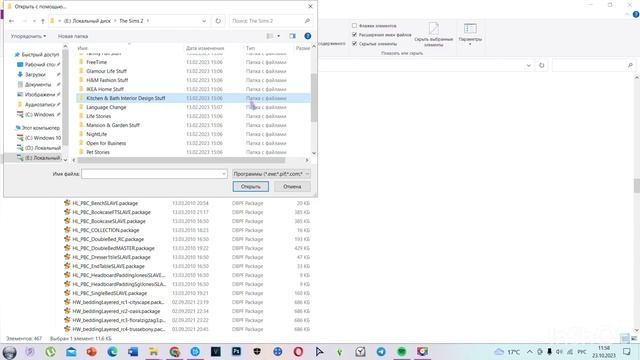Click (E:) Local disk breadcrumb segment
This screenshot has width=640, height=360.
click(x=87, y=21)
